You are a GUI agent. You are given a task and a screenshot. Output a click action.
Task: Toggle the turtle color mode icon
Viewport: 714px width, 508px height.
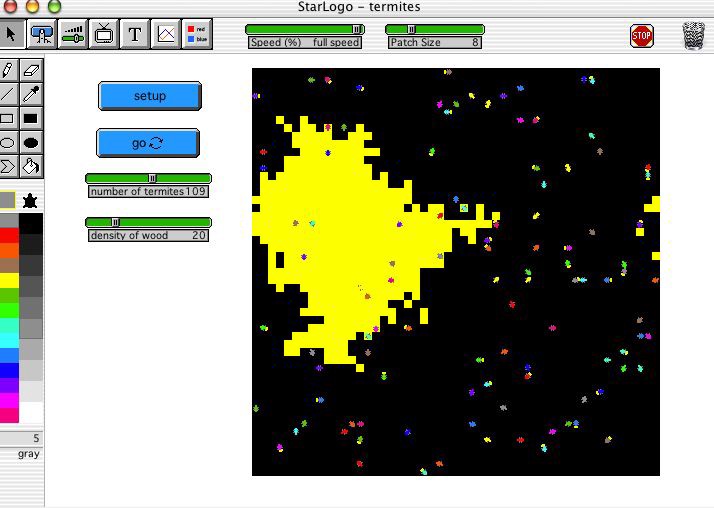pos(31,201)
